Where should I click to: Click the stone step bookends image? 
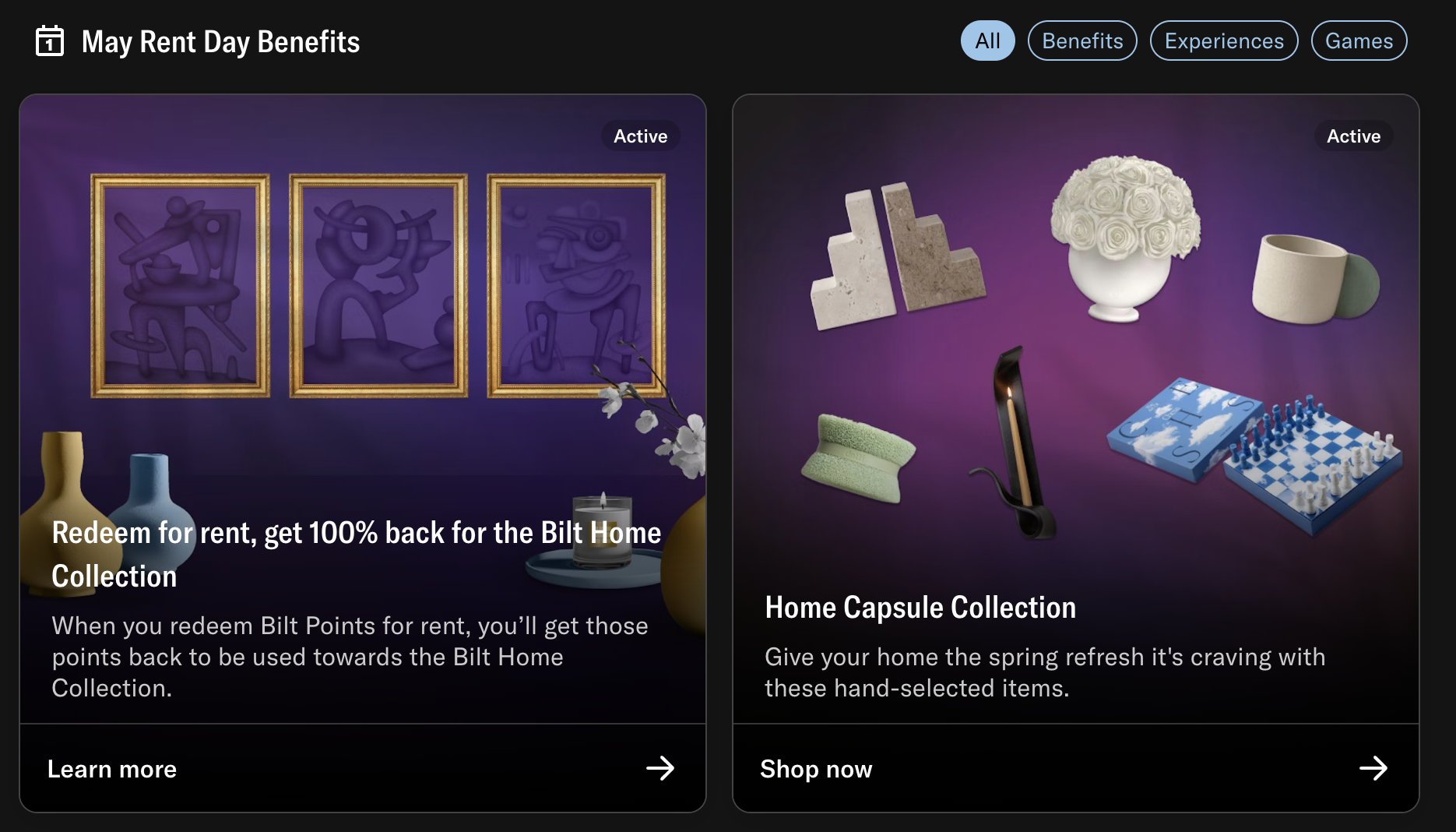click(895, 257)
